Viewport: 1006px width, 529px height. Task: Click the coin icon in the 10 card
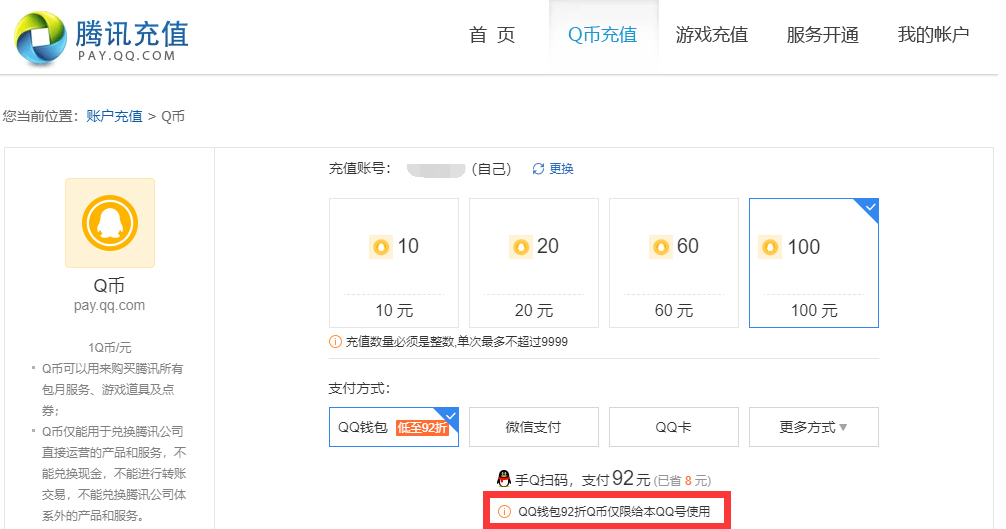coord(380,247)
